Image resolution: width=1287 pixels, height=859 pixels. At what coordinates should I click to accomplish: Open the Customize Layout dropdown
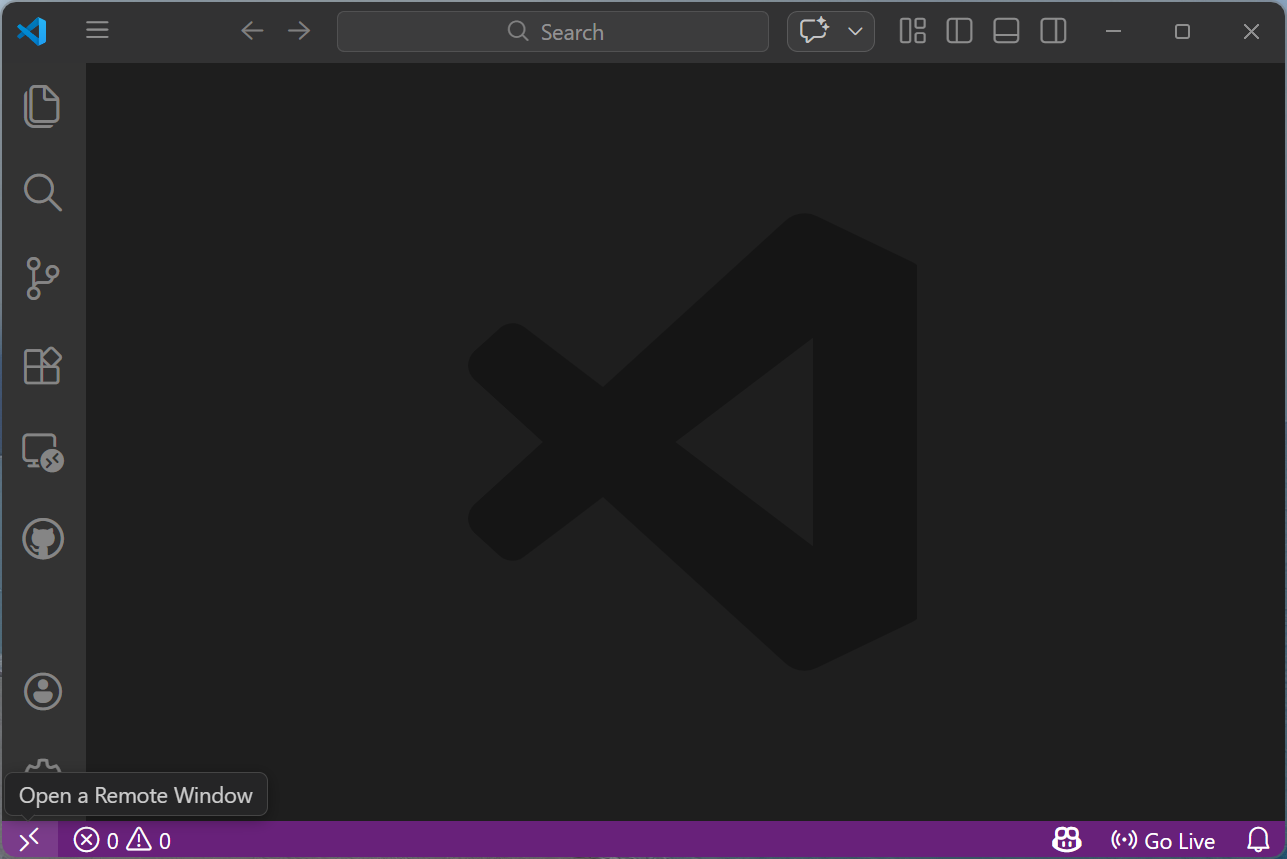(912, 31)
